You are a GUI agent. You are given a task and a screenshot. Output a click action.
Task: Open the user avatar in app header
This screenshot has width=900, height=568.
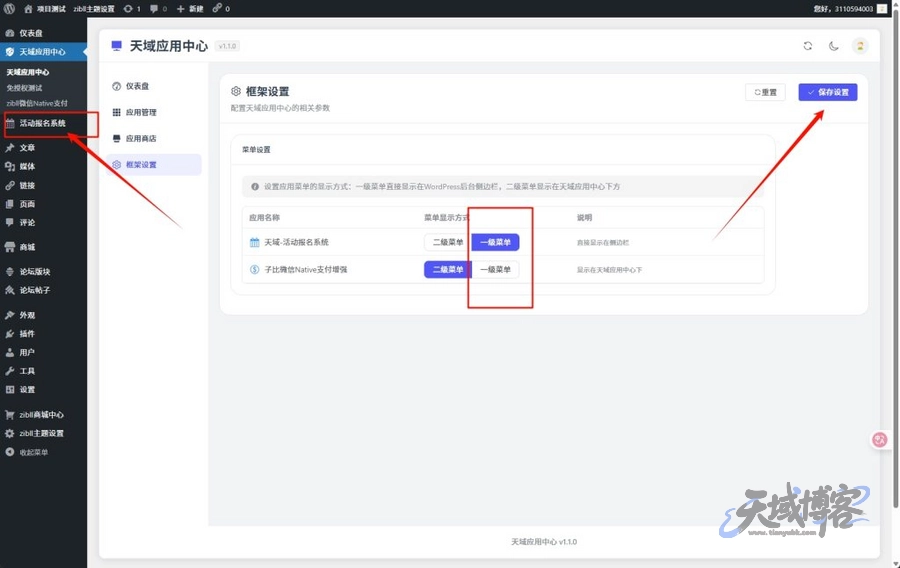(x=860, y=46)
